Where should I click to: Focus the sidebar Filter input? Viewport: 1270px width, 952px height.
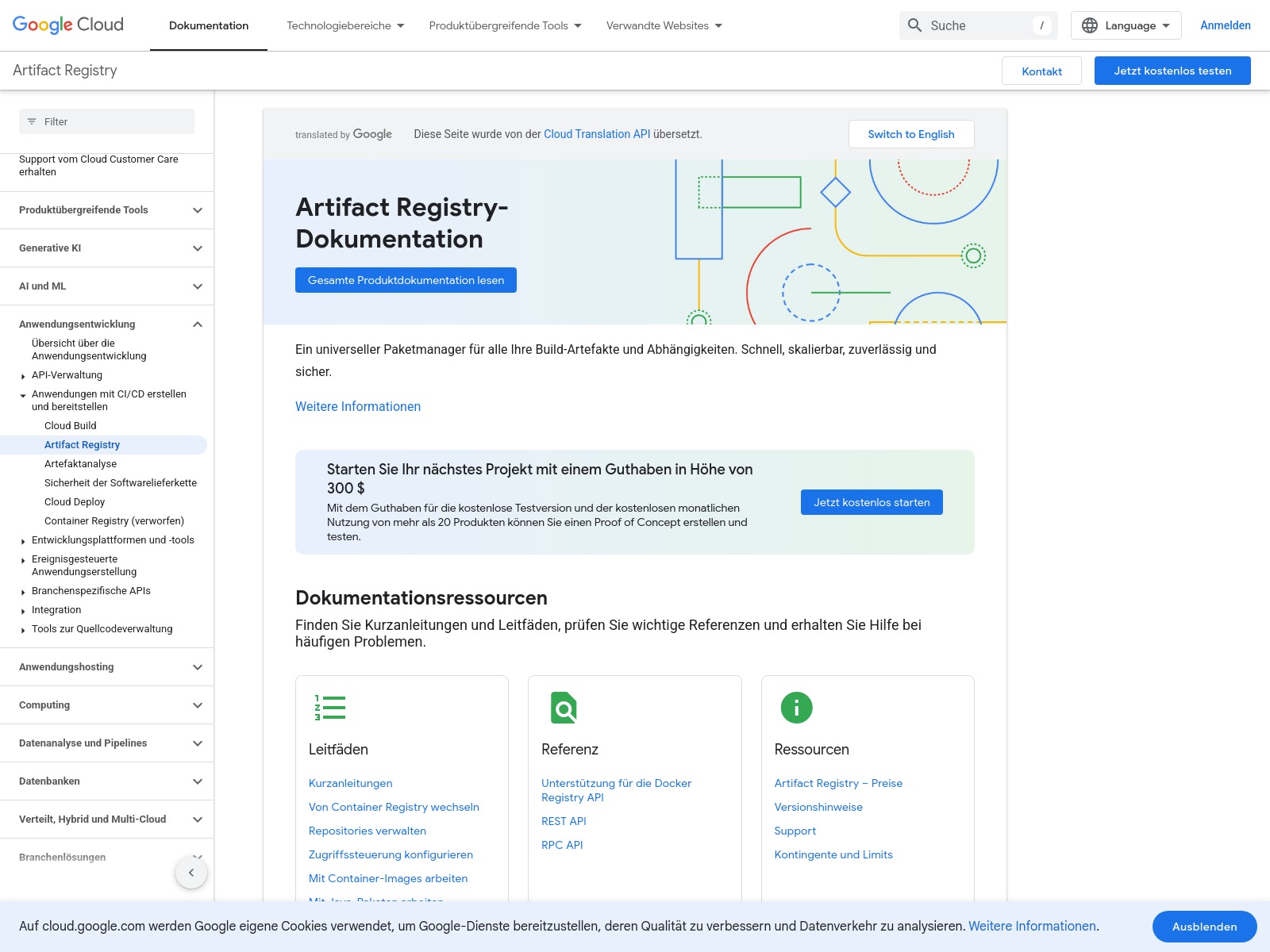pyautogui.click(x=106, y=121)
